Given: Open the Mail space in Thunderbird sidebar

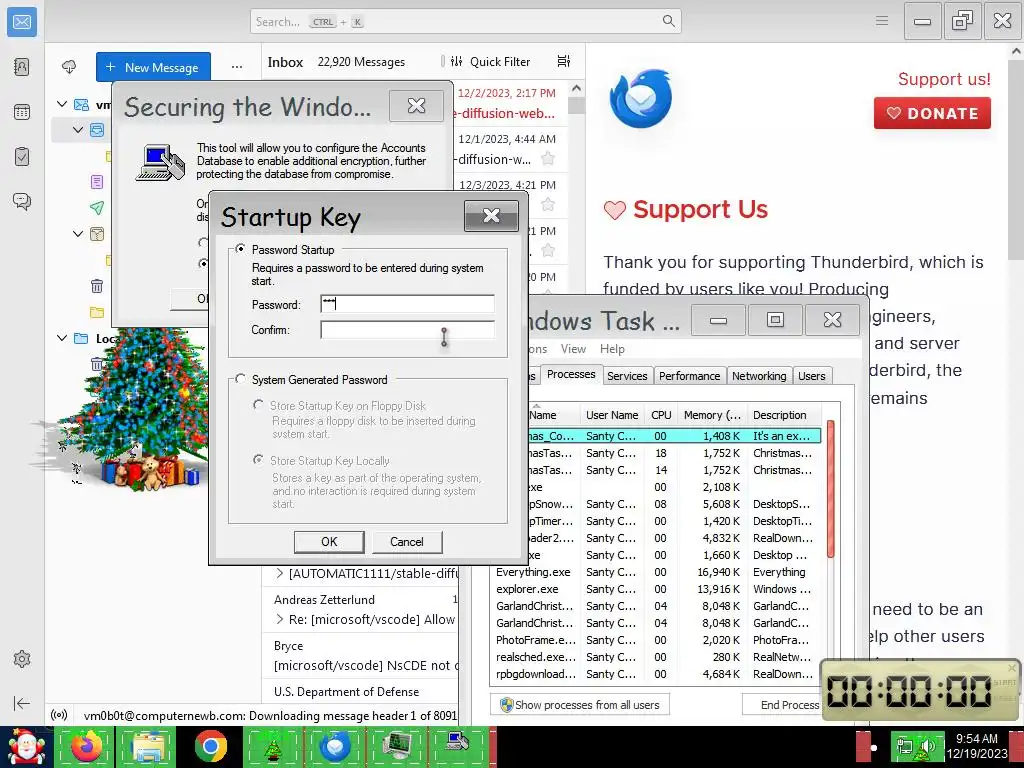Looking at the screenshot, I should coord(22,22).
